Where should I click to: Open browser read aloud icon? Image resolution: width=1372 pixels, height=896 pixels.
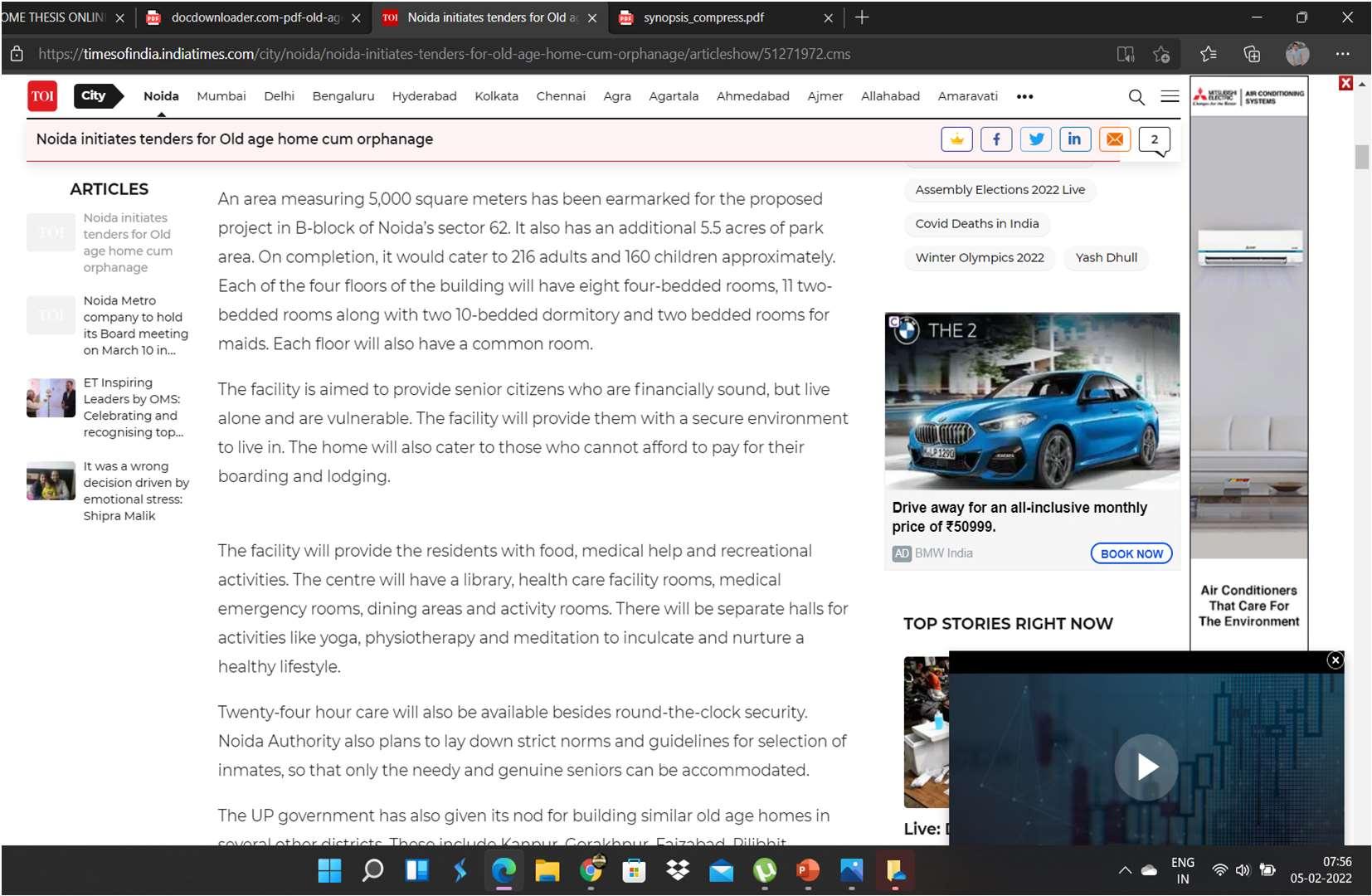tap(1125, 55)
